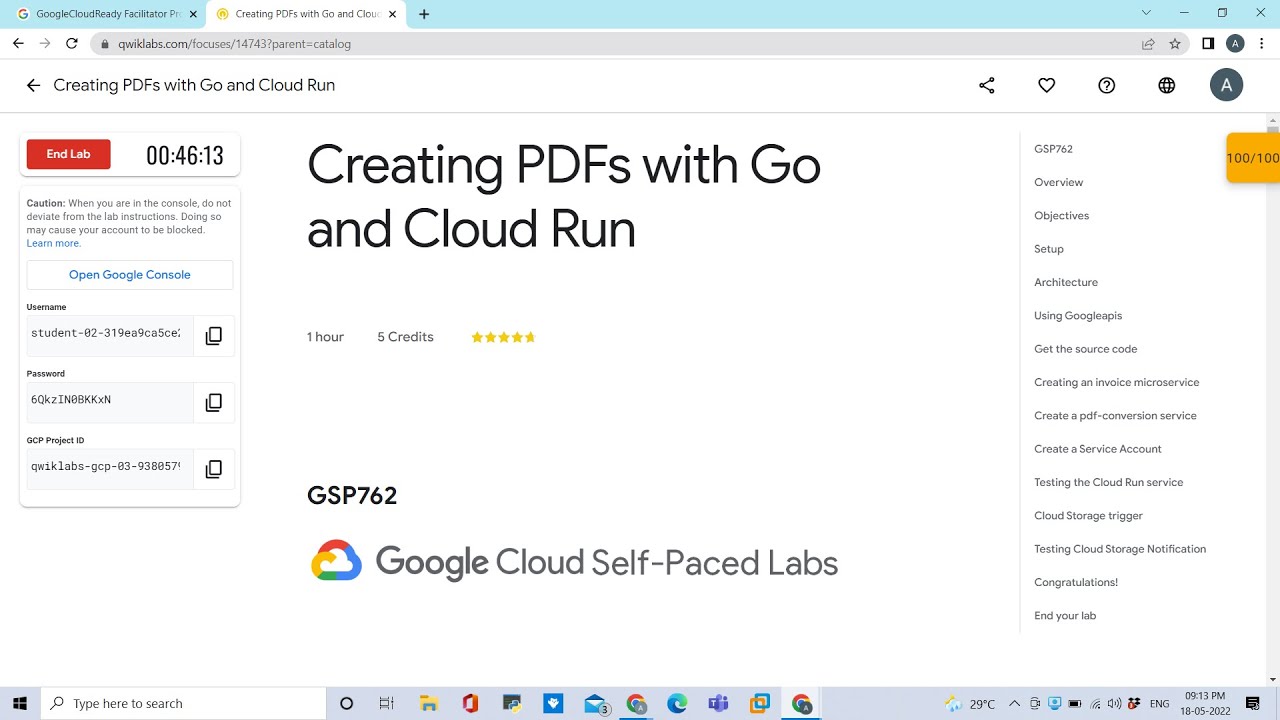Go to Testing Cloud Storage Notification section
Viewport: 1280px width, 720px height.
tap(1120, 549)
